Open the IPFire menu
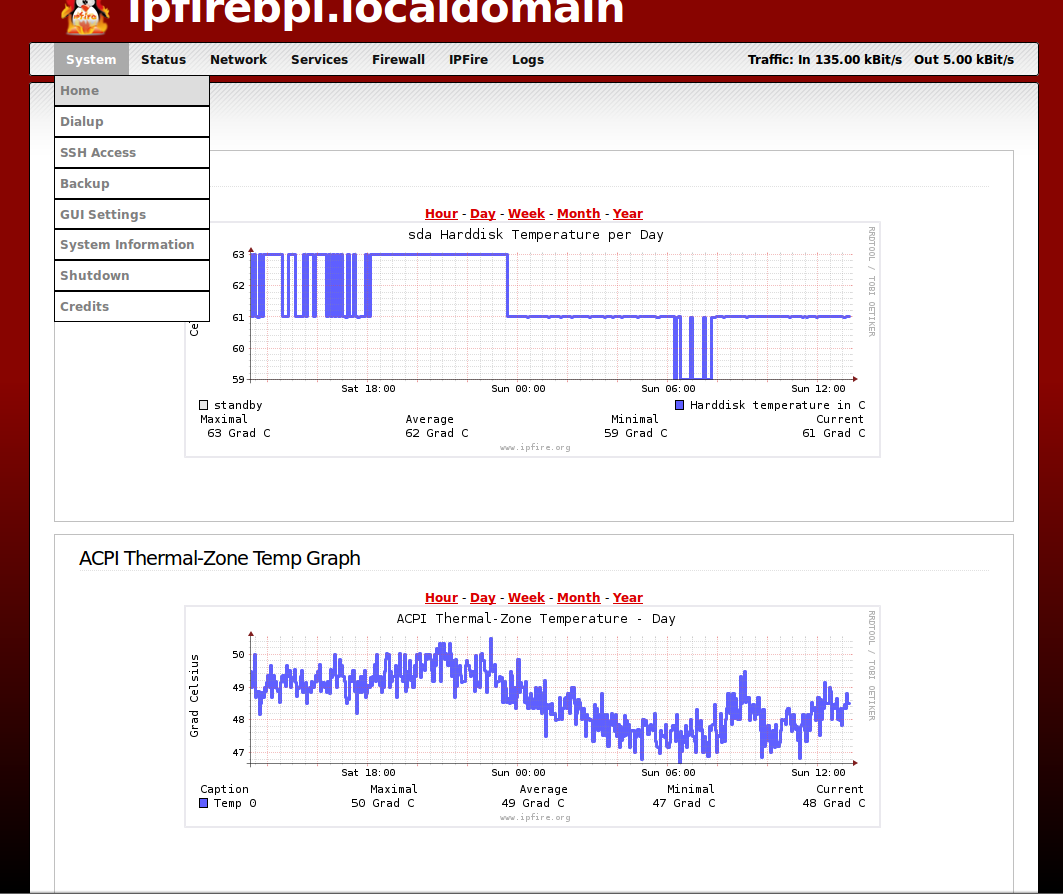This screenshot has width=1063, height=894. [468, 60]
